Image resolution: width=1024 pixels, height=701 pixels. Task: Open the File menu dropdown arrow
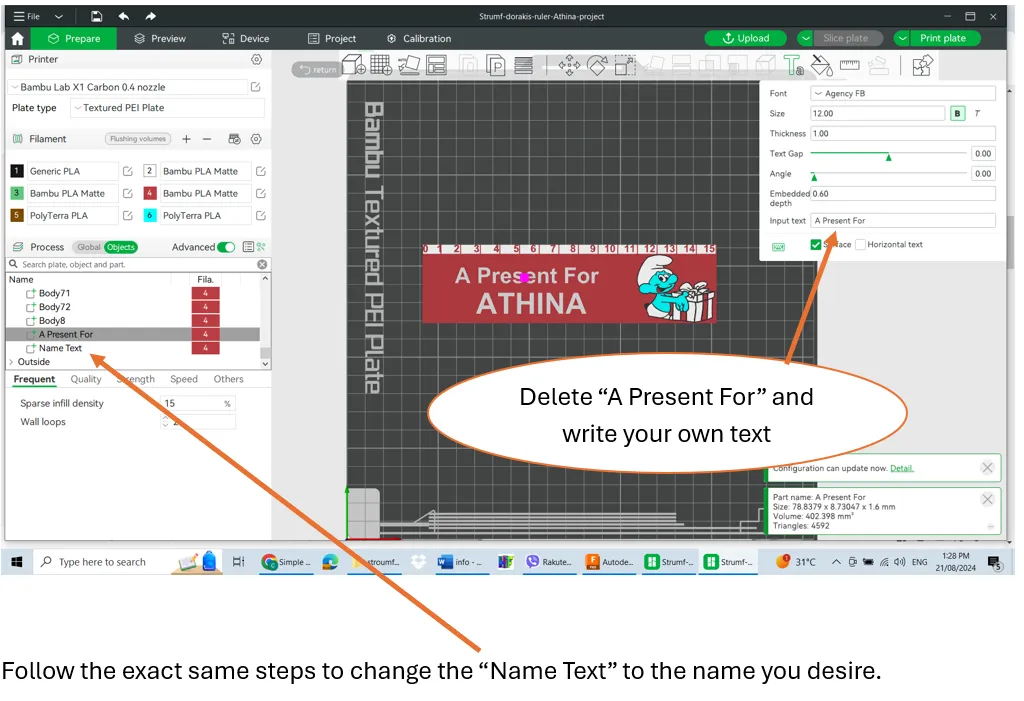(x=59, y=16)
